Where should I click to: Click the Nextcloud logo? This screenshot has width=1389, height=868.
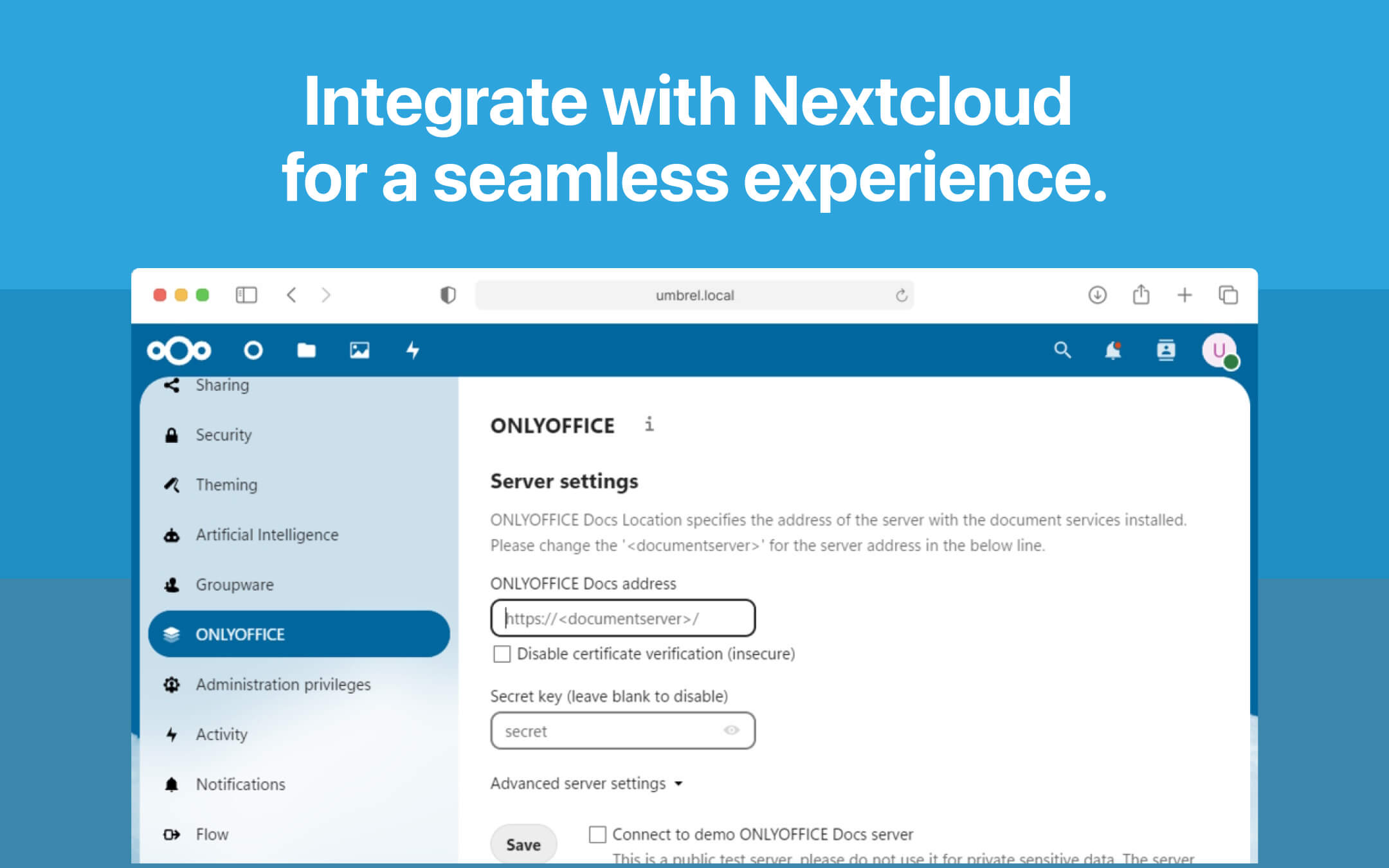tap(179, 350)
